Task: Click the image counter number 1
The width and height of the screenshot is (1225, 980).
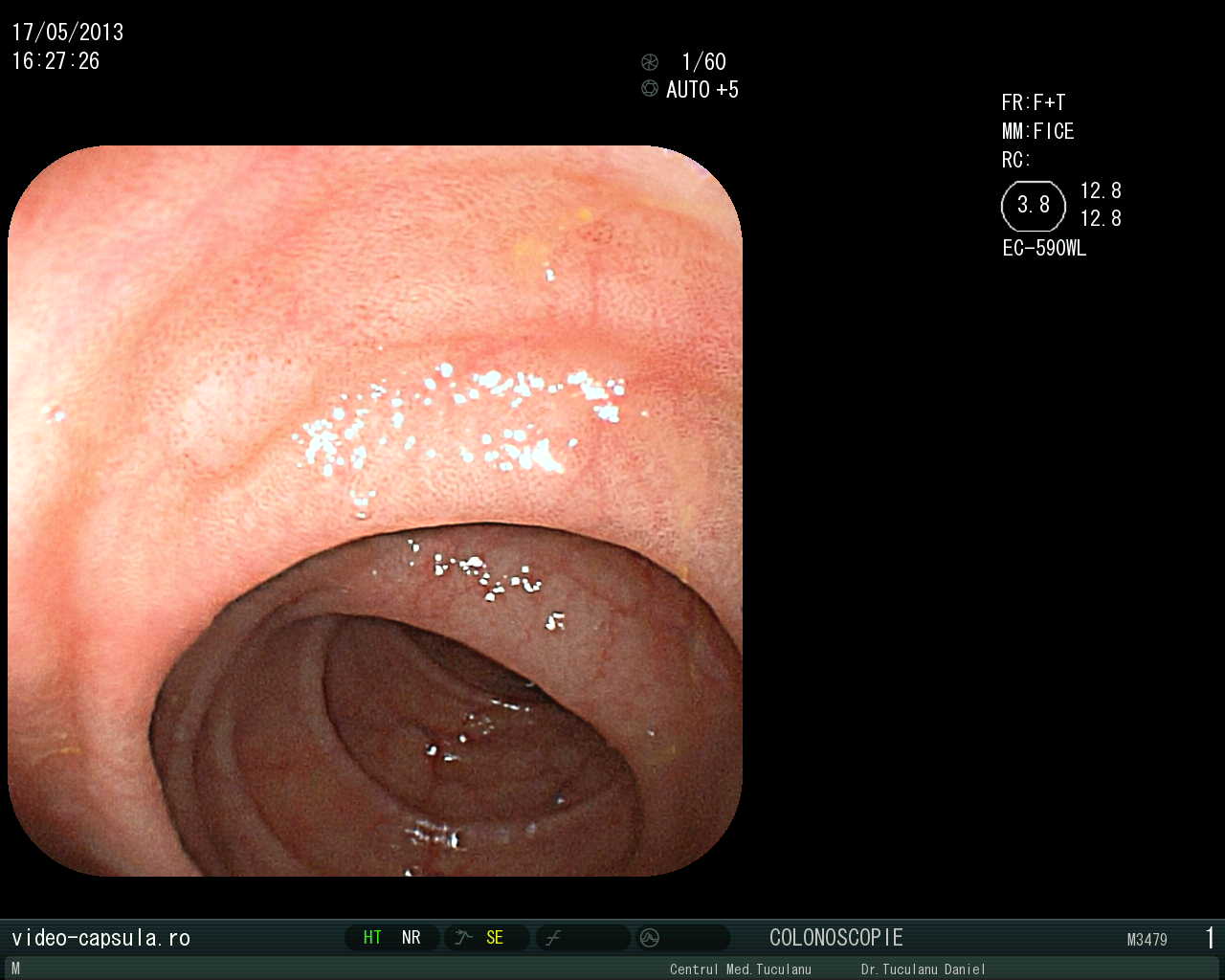Action: click(1211, 938)
